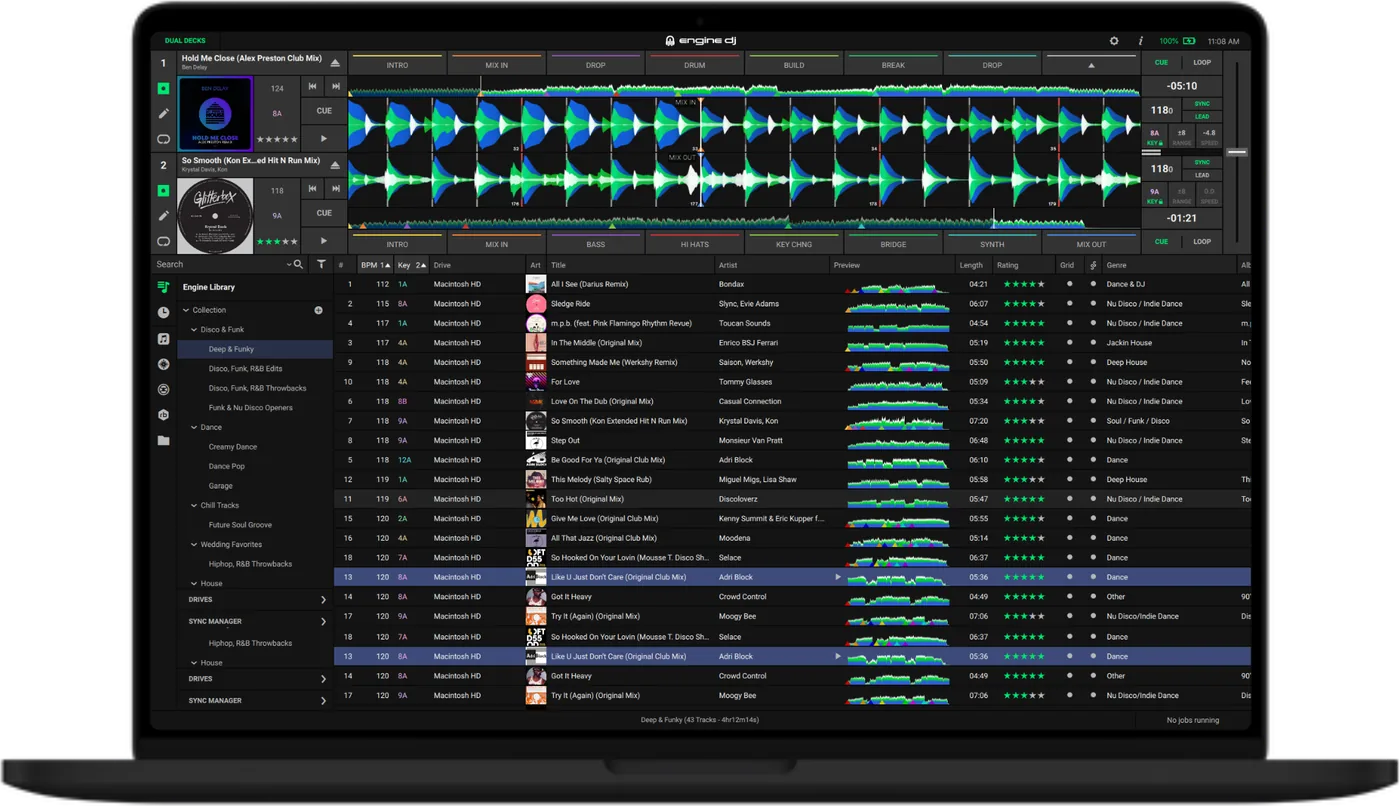Trigger the DRUM hot cue pad
The image size is (1400, 806).
[x=695, y=64]
